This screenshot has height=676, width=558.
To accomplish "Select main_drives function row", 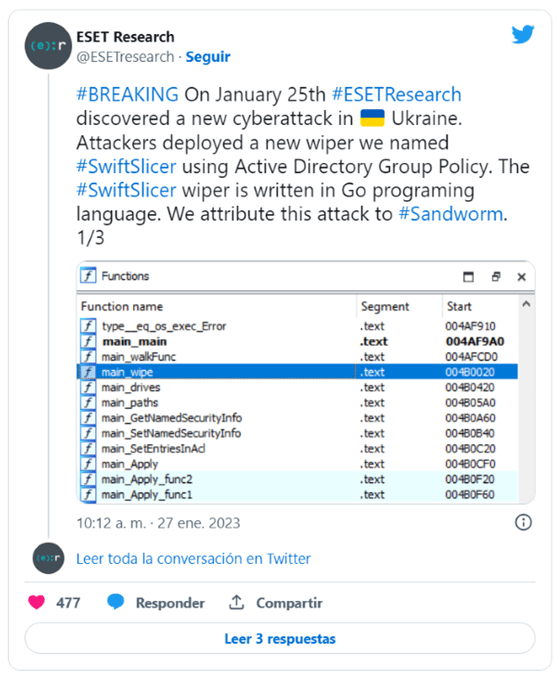I will point(298,387).
